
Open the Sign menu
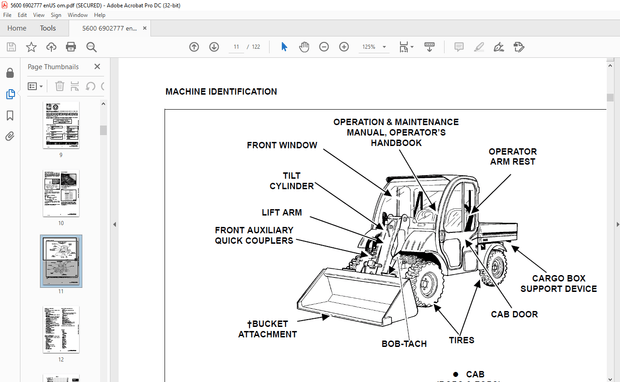(56, 15)
